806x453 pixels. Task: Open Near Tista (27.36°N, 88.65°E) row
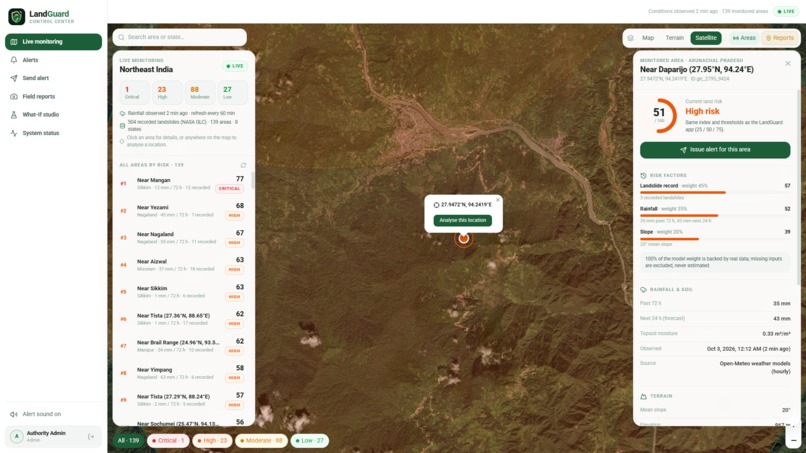(x=182, y=319)
